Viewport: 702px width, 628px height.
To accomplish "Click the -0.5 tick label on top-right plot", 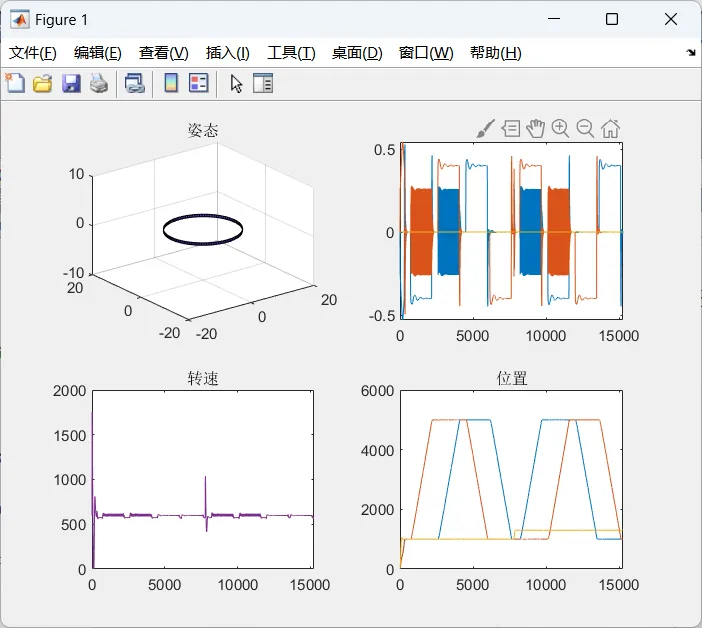I will pyautogui.click(x=382, y=316).
